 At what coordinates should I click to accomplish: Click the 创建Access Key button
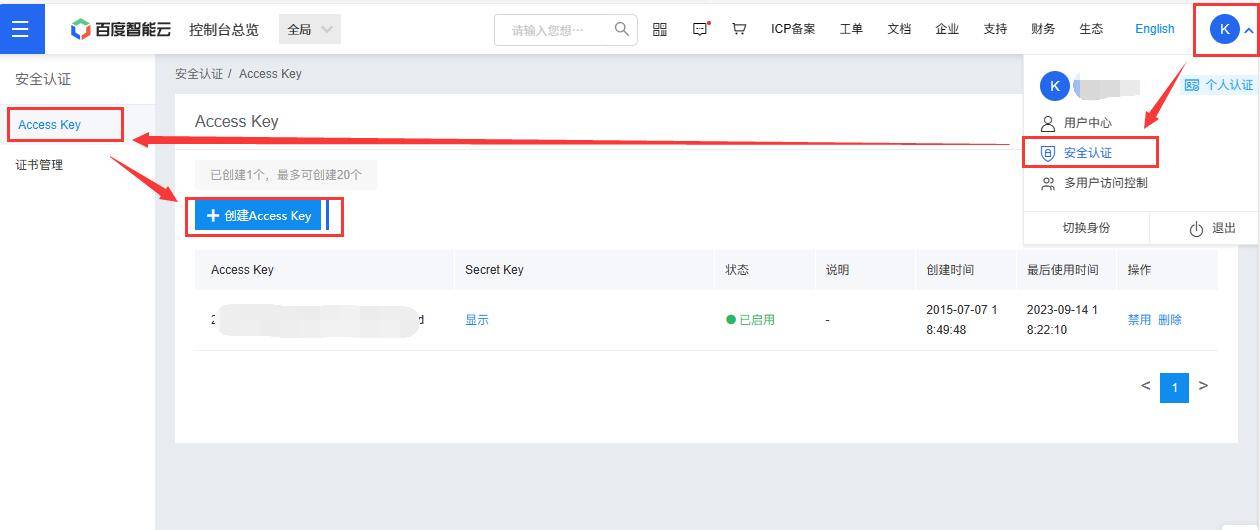pyautogui.click(x=258, y=216)
